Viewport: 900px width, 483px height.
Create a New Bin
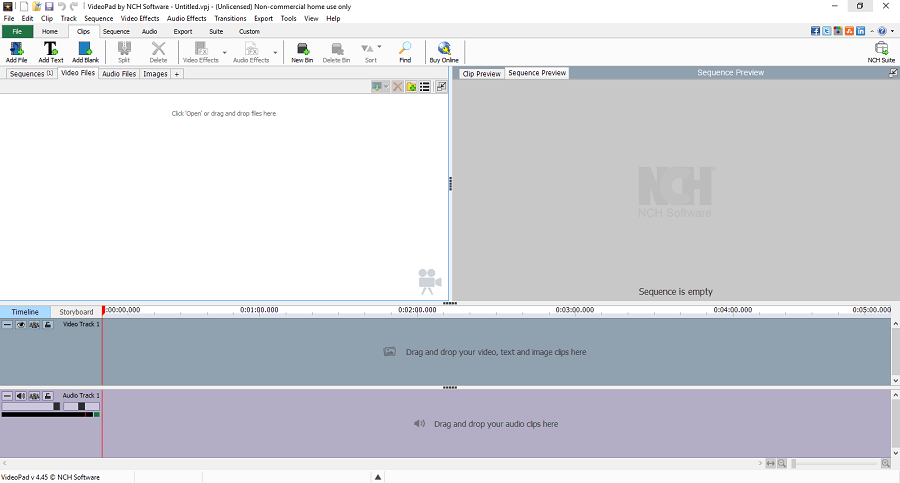pos(302,52)
